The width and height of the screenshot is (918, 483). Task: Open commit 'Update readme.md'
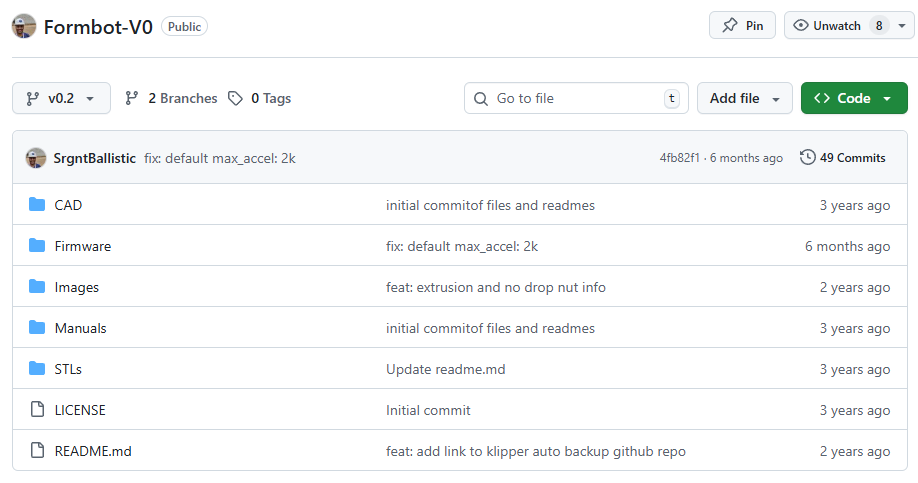446,369
